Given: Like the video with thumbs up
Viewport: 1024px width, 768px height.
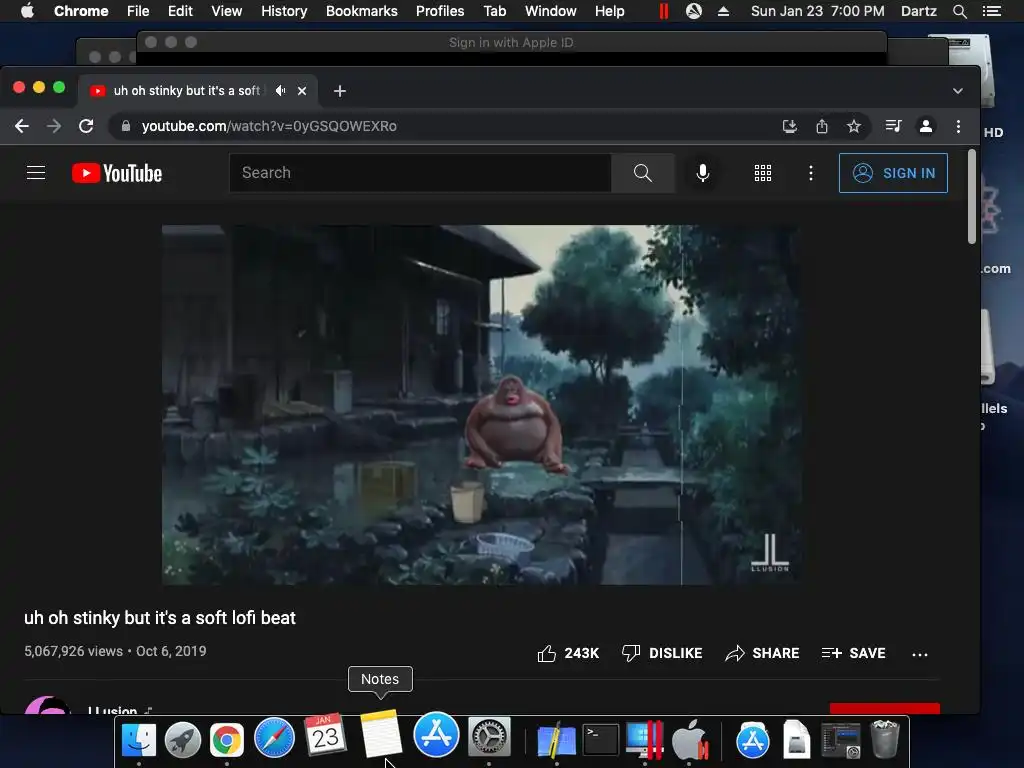Looking at the screenshot, I should pyautogui.click(x=568, y=653).
